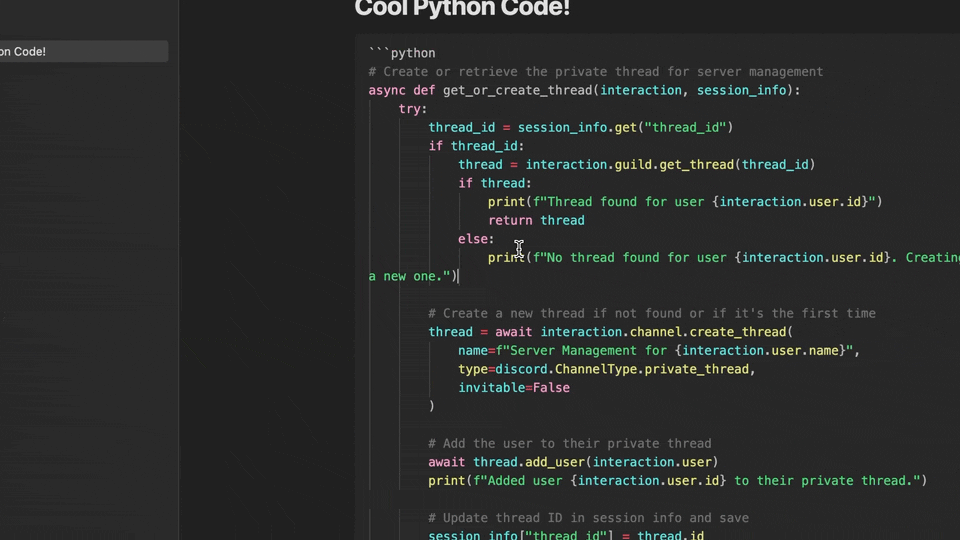
Task: Click the 'await thread.add_user(interaction.user)' line
Action: (x=573, y=462)
